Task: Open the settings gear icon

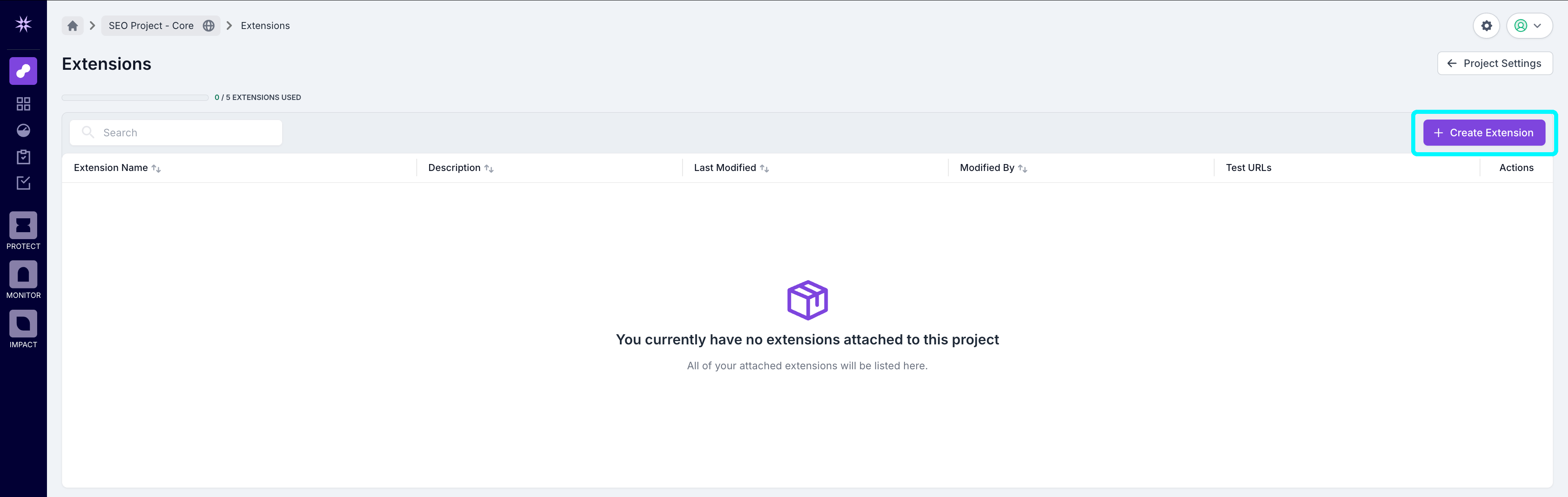Action: click(1486, 26)
